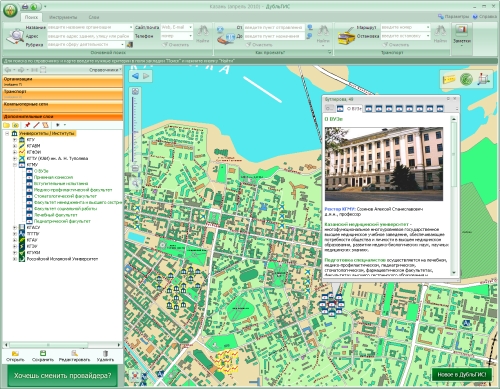Pick destination point on map icon
500x389 pixels.
[x=310, y=36]
